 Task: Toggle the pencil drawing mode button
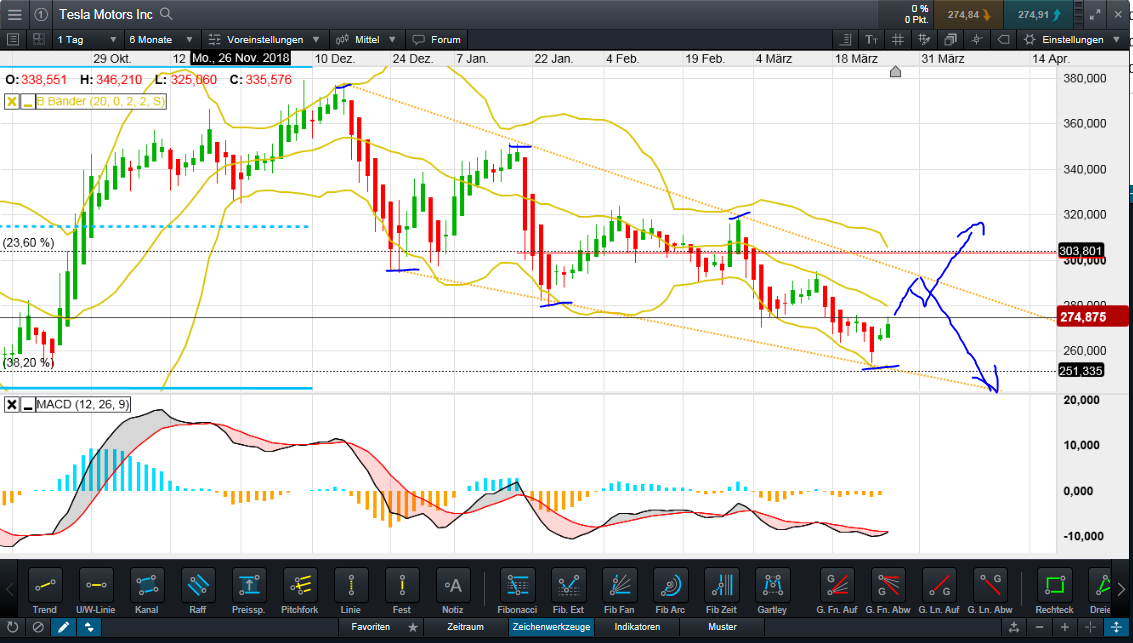pyautogui.click(x=63, y=627)
